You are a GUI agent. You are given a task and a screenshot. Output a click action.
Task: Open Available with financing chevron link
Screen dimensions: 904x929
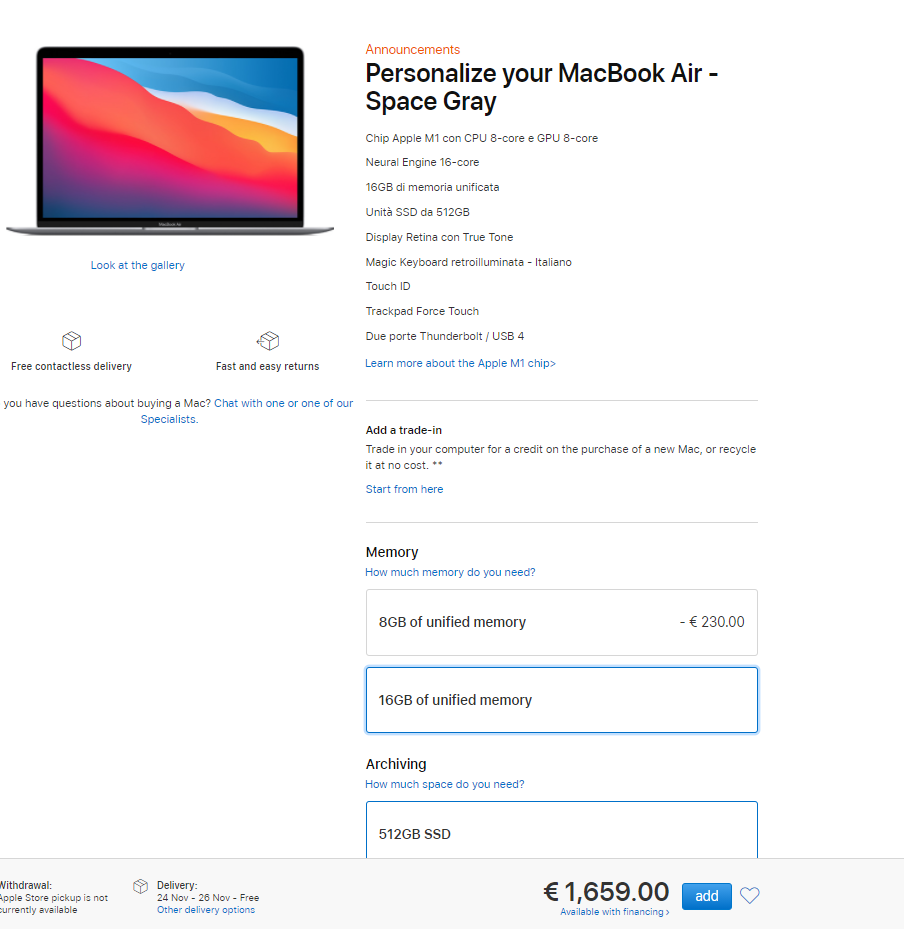tap(615, 912)
